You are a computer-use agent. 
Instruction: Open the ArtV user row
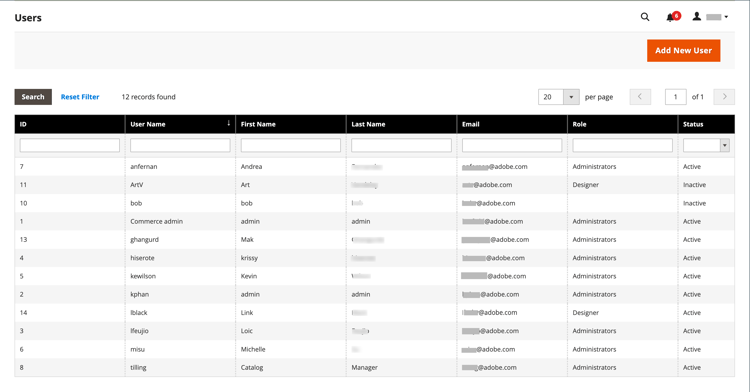pyautogui.click(x=375, y=185)
